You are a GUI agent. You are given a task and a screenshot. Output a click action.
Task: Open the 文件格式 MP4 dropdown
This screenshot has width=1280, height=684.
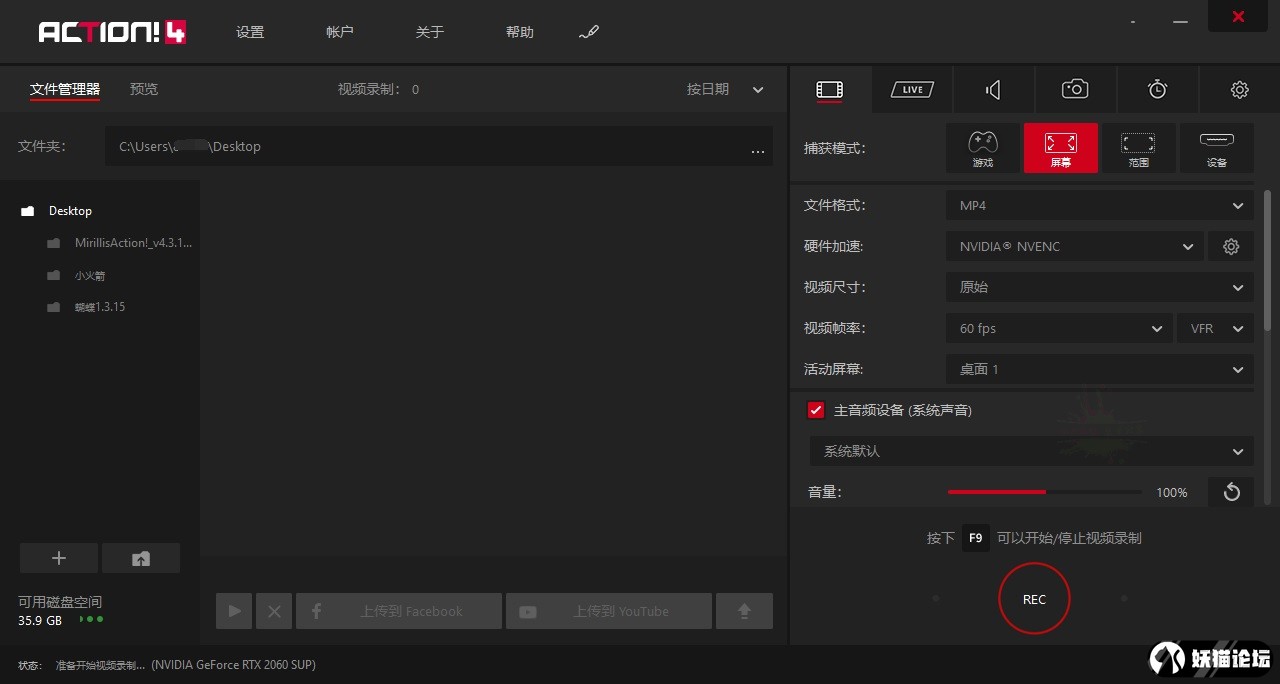point(1100,205)
